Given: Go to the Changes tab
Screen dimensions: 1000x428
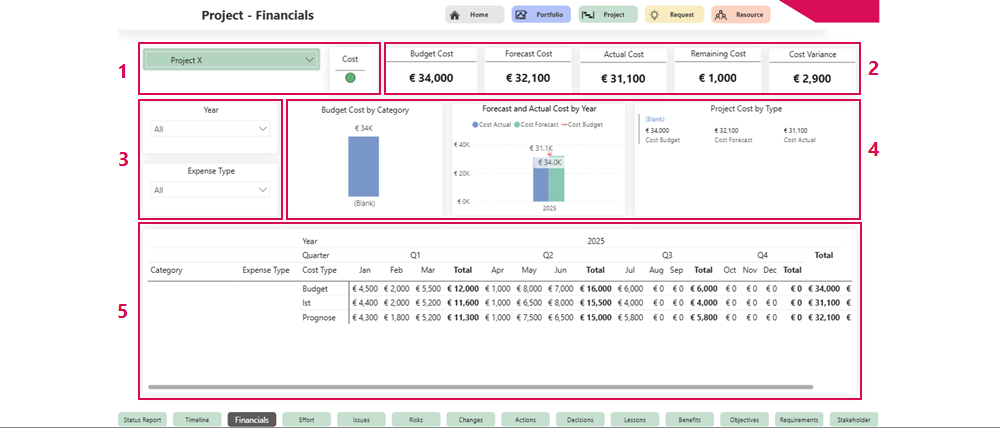Looking at the screenshot, I should coord(471,420).
